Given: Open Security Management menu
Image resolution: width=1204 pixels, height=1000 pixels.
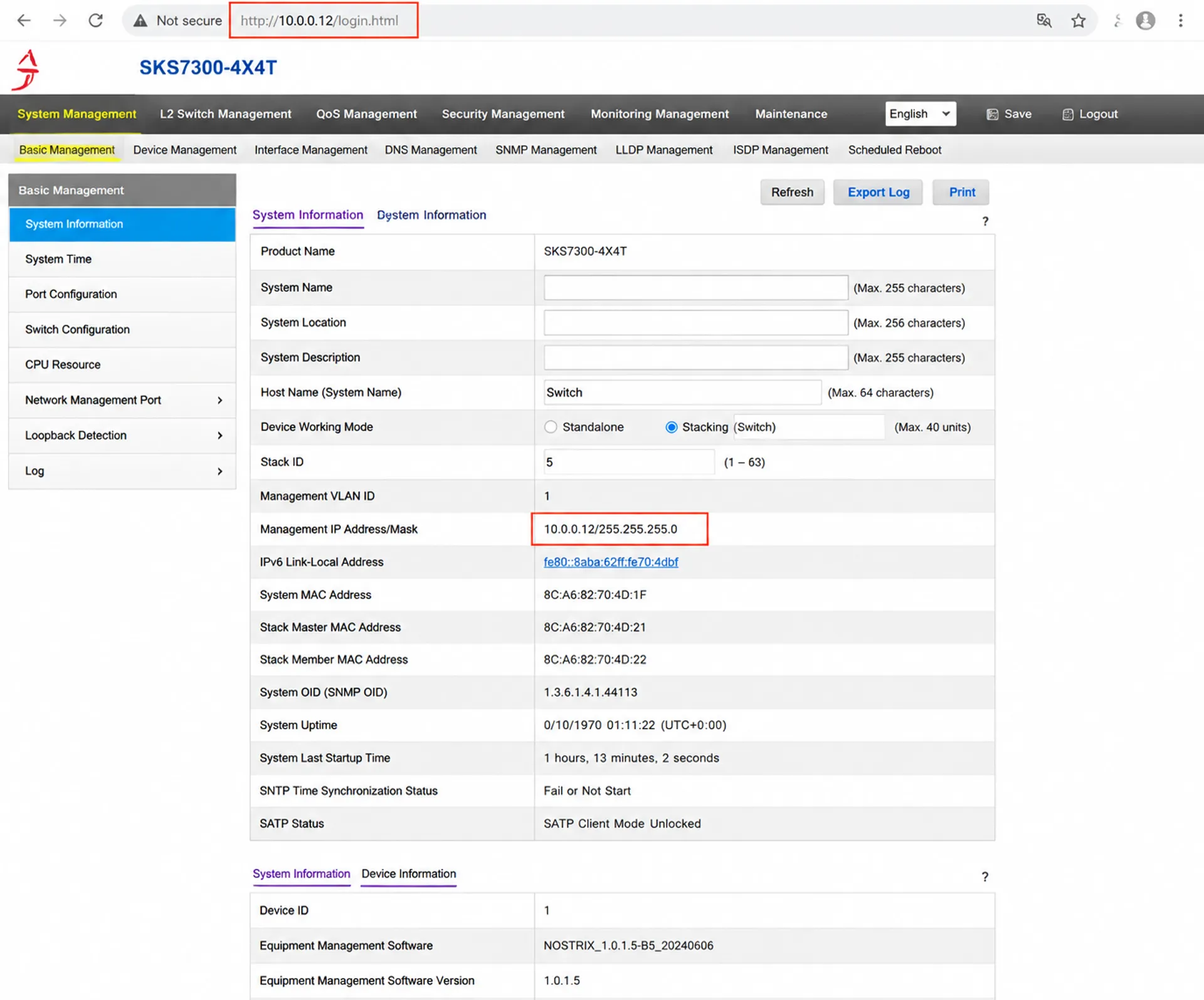Looking at the screenshot, I should click(503, 114).
